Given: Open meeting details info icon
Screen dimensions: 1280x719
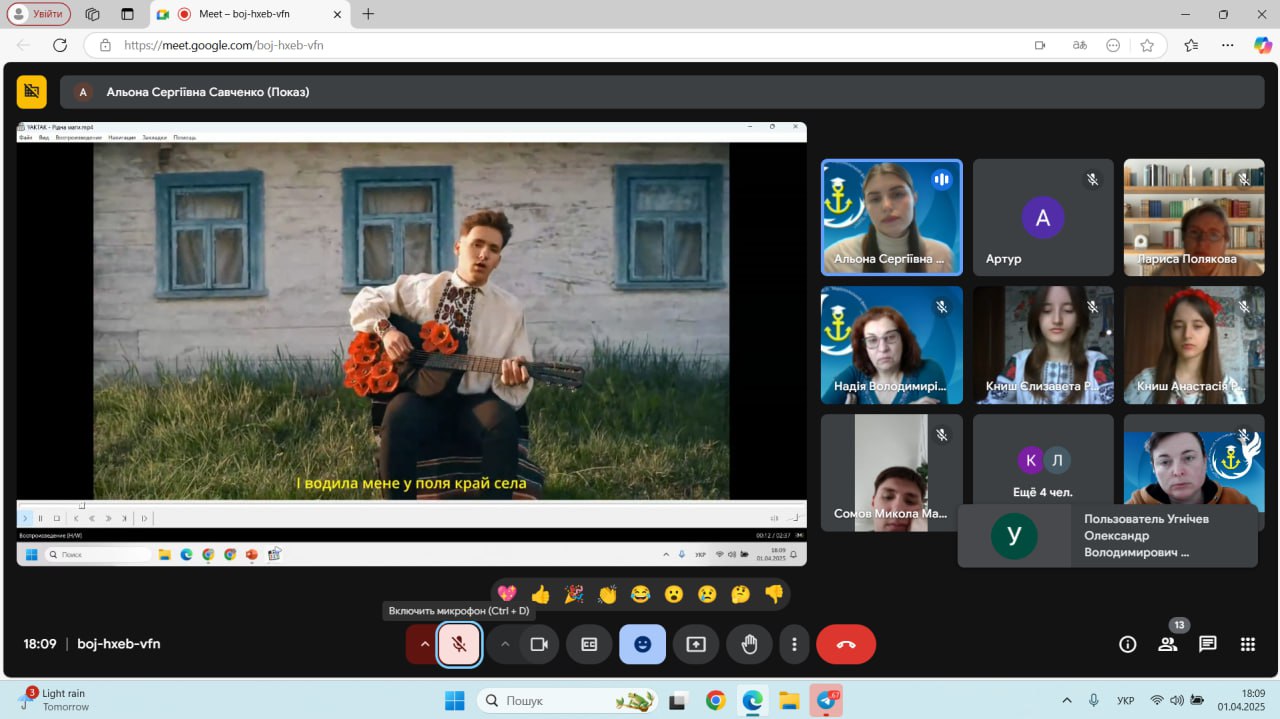Looking at the screenshot, I should click(x=1128, y=644).
